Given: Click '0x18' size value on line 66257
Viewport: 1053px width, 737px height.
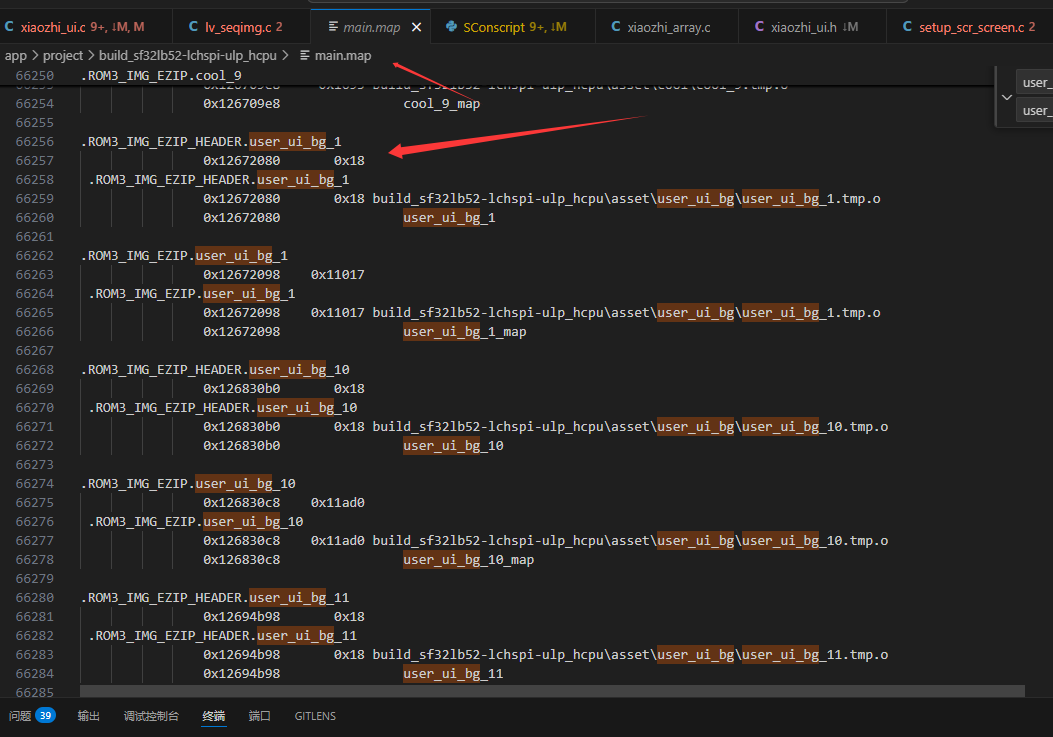Looking at the screenshot, I should click(349, 161).
